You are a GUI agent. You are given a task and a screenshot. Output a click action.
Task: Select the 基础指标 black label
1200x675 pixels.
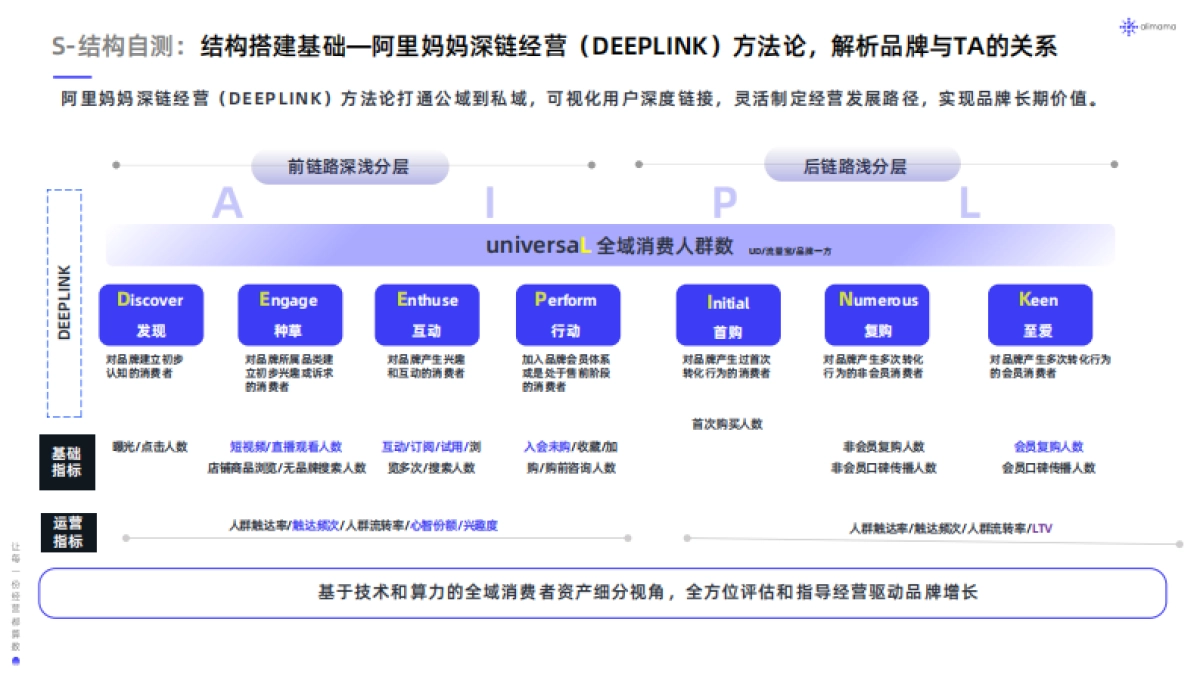click(x=67, y=461)
